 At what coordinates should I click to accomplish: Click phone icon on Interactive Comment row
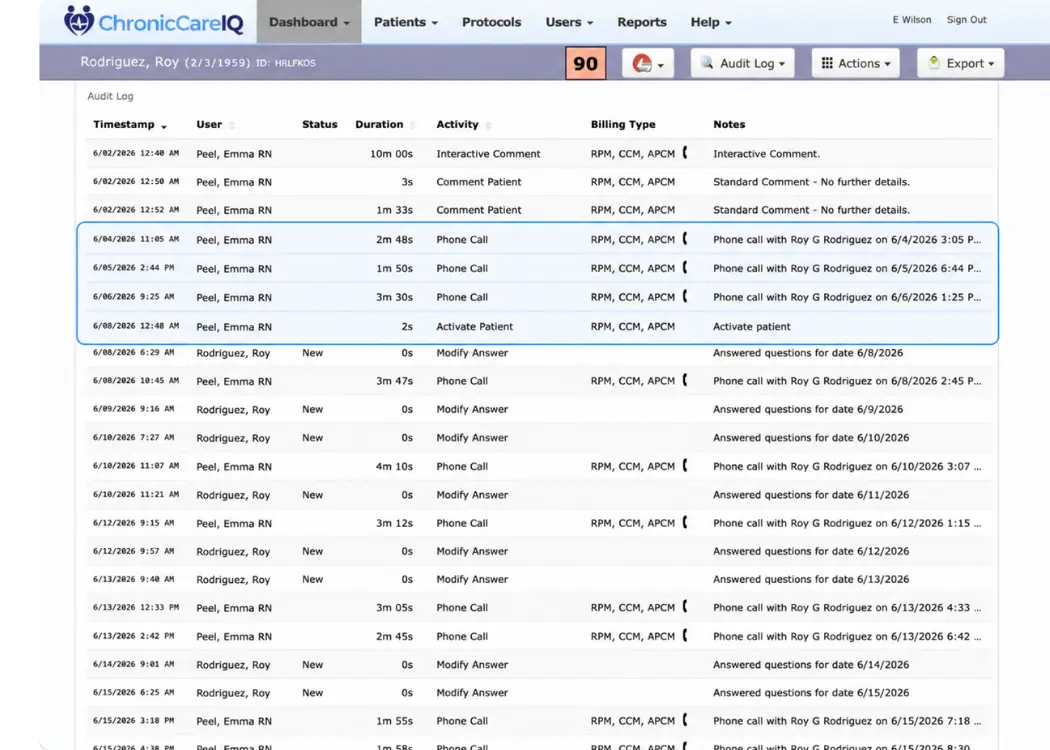684,153
